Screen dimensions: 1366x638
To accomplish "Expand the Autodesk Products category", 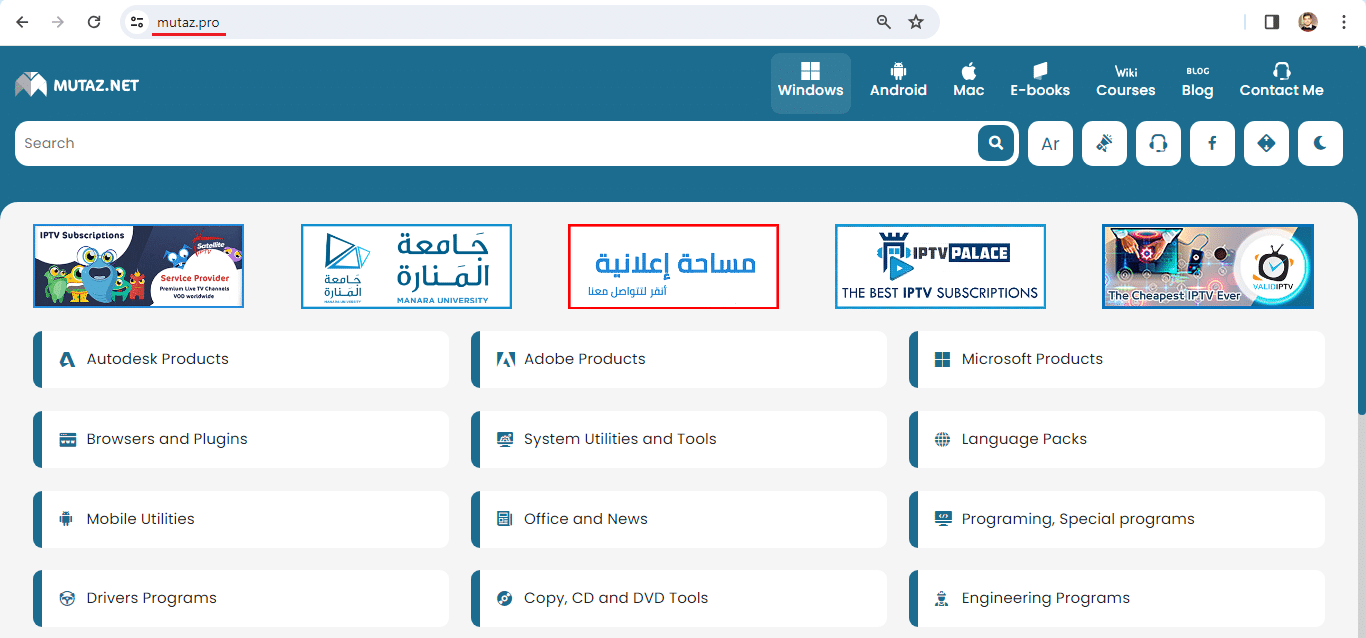I will click(157, 359).
